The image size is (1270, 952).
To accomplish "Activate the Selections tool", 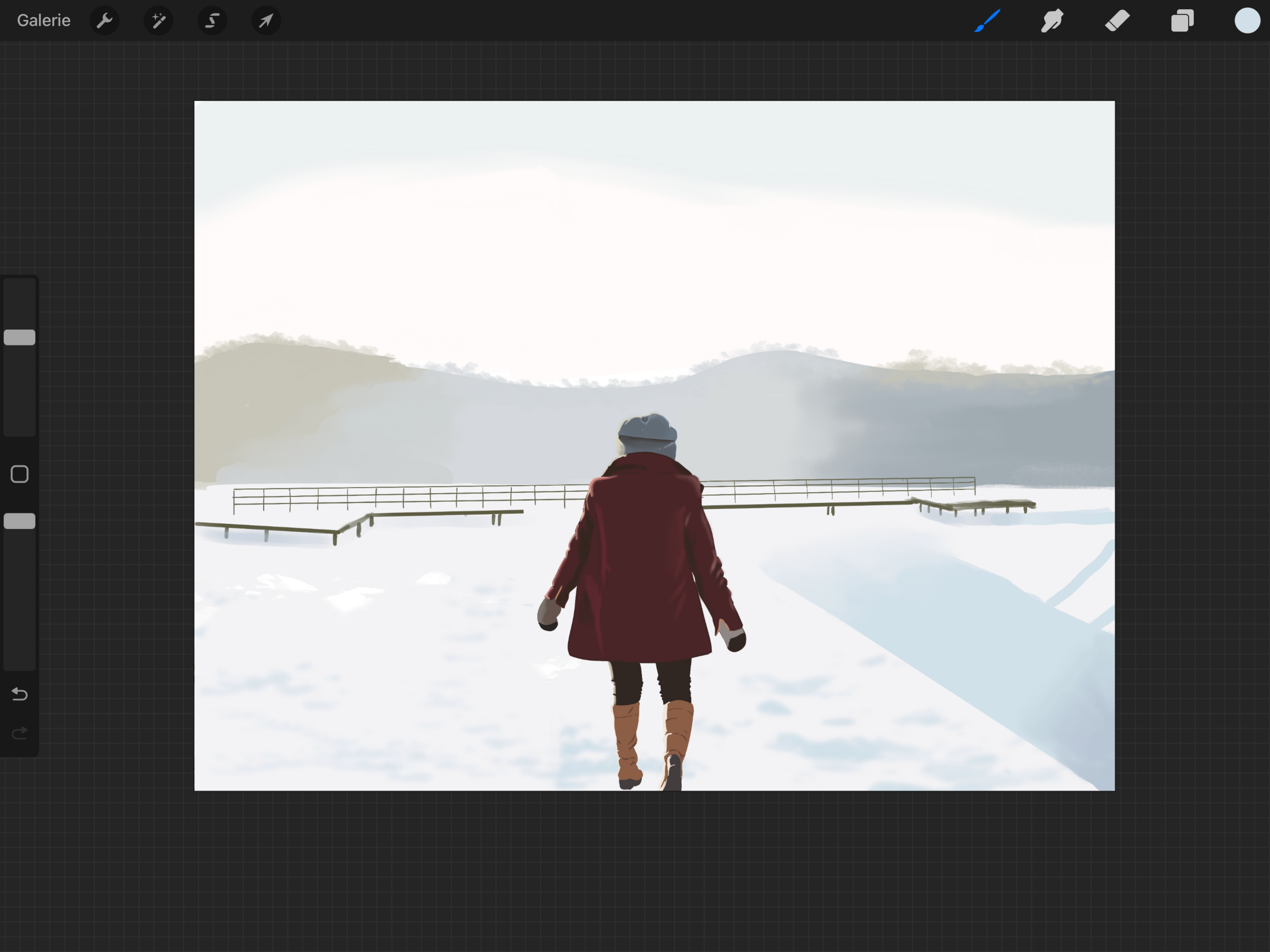I will coord(212,21).
